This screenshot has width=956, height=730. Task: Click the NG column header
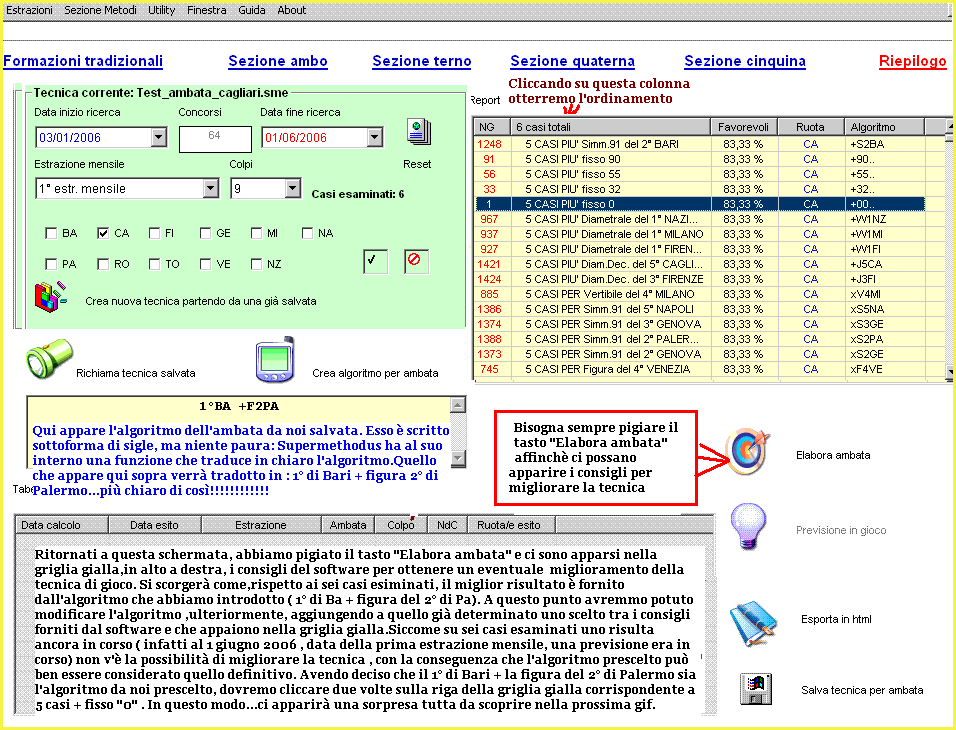[x=491, y=127]
